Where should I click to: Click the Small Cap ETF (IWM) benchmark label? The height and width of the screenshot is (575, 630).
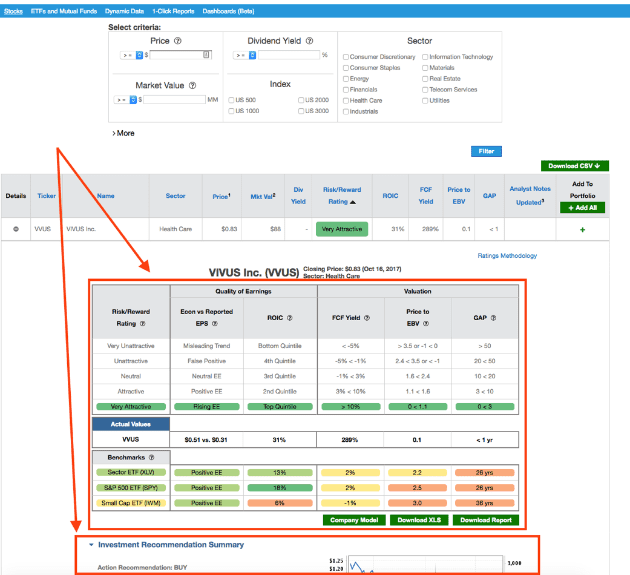tap(131, 503)
